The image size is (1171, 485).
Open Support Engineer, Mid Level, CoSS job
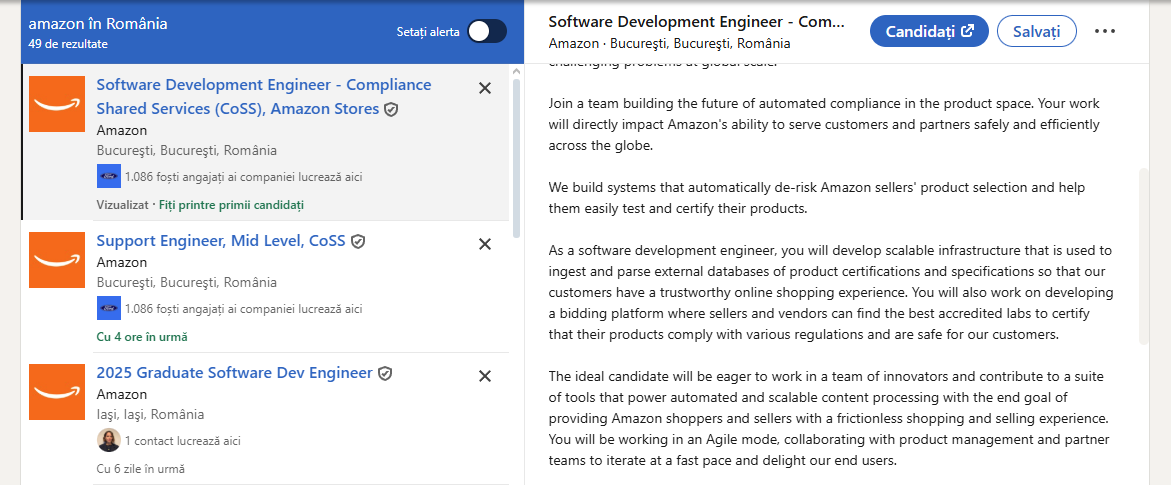point(221,241)
